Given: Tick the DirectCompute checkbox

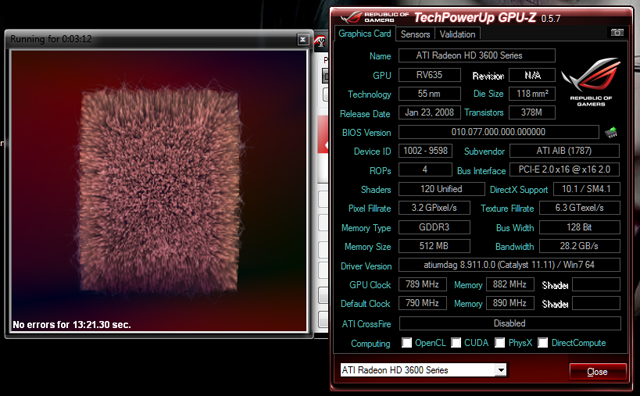Looking at the screenshot, I should (x=542, y=343).
